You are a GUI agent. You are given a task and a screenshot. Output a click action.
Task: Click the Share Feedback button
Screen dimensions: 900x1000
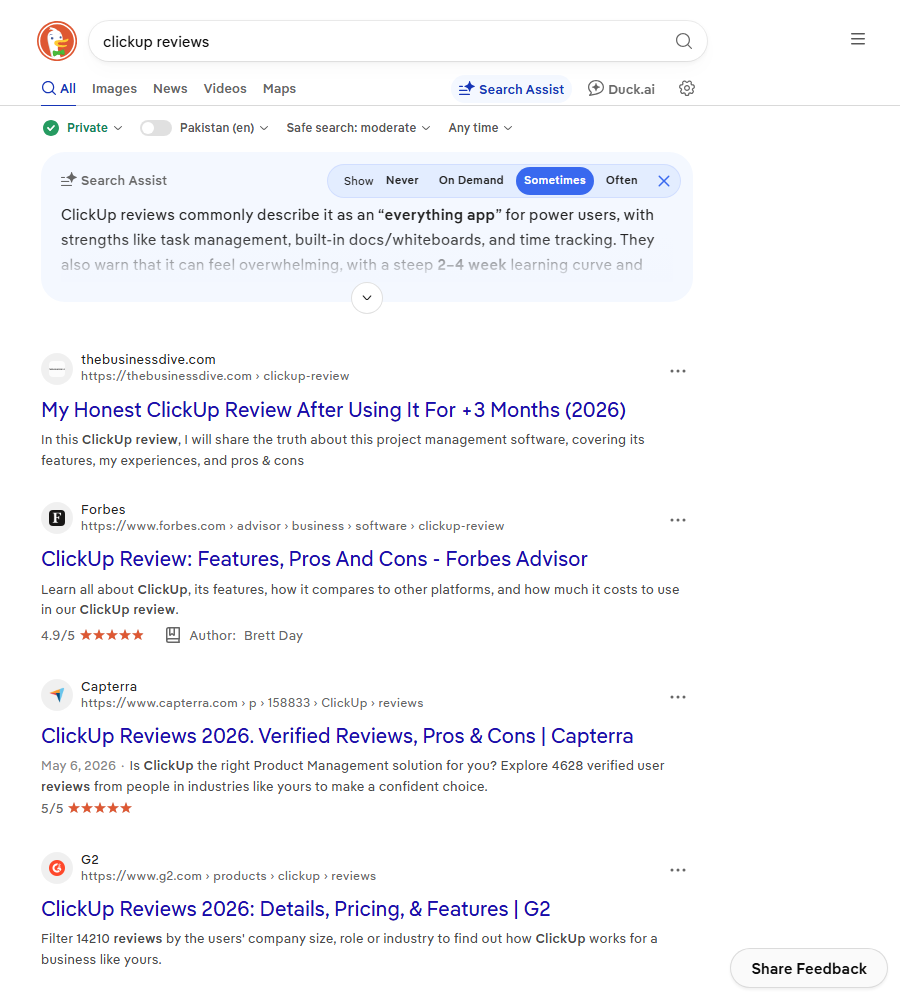click(x=809, y=969)
